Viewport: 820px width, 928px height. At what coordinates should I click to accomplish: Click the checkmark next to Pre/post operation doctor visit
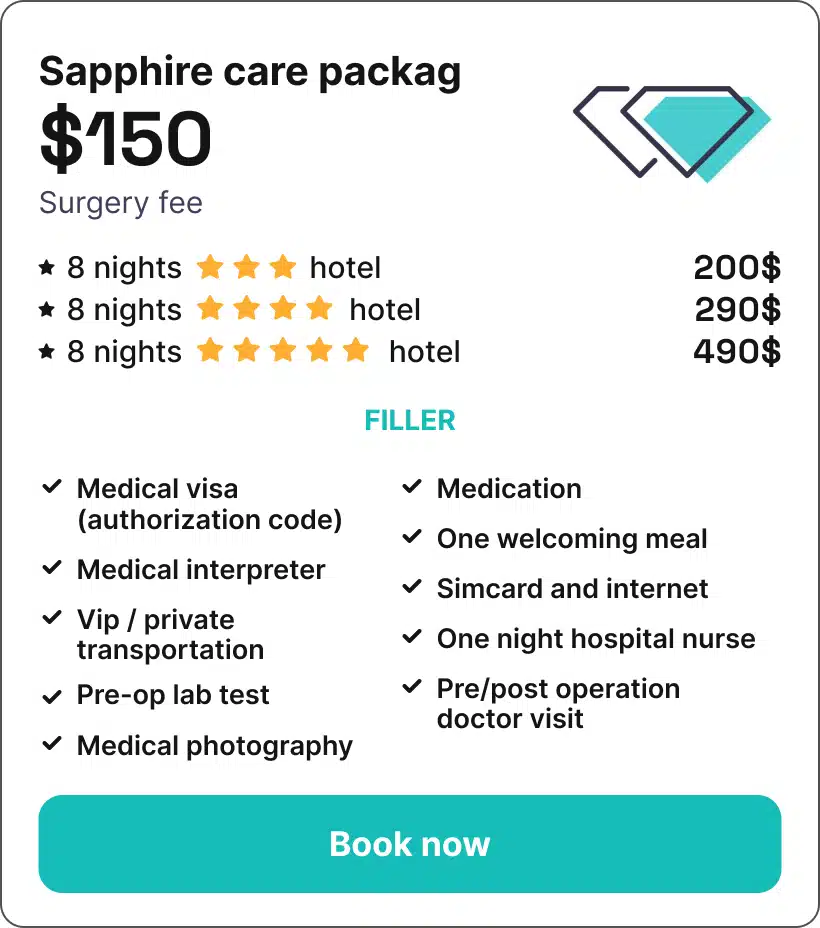412,687
